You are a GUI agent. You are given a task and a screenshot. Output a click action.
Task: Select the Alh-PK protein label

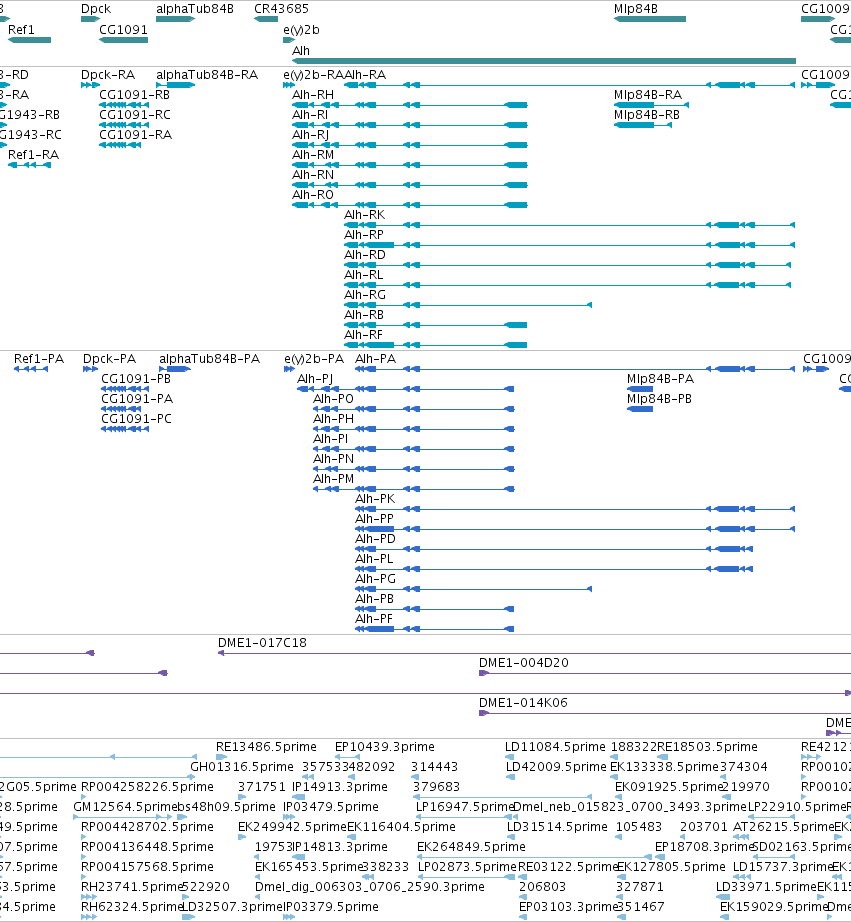375,499
